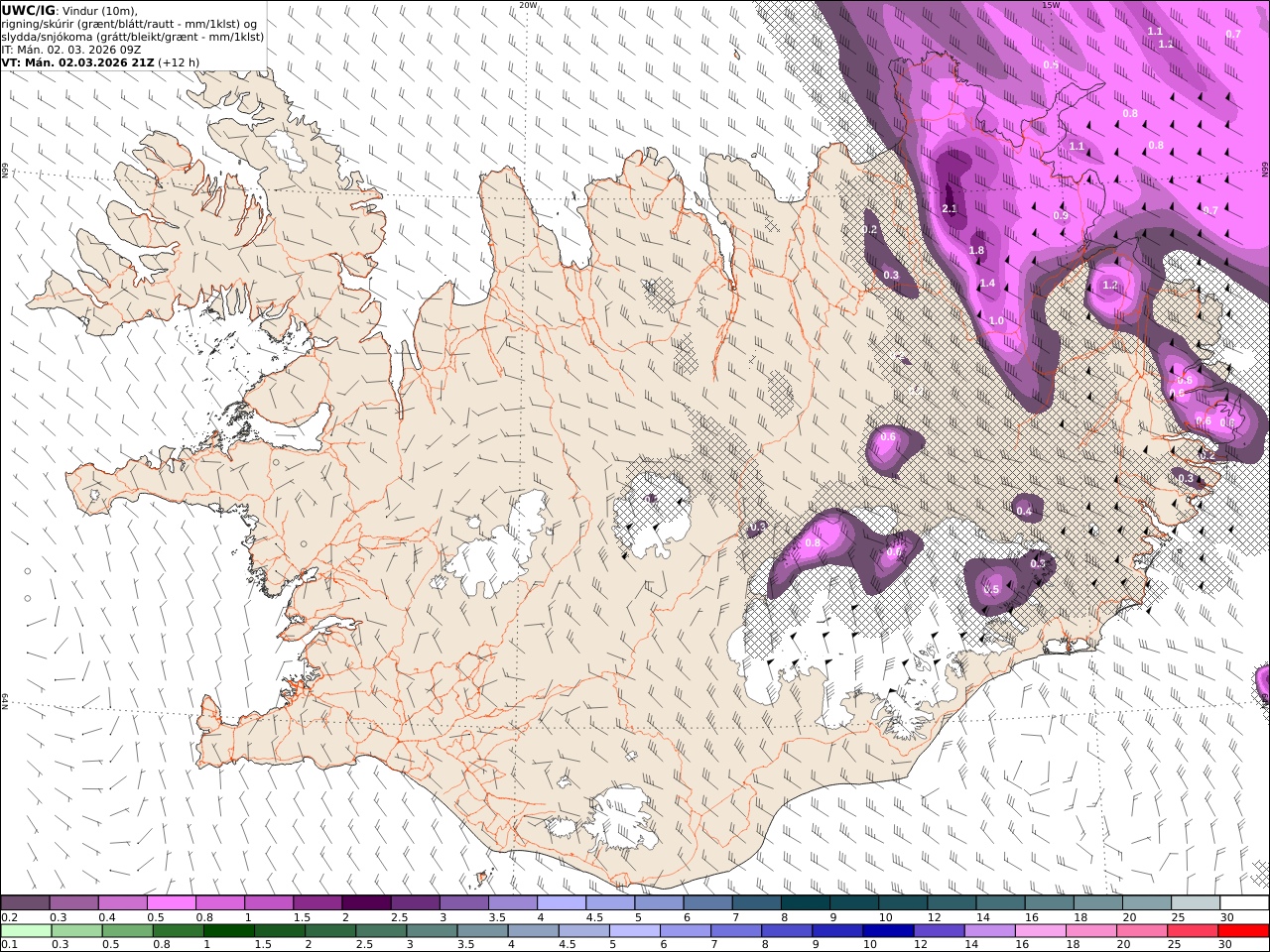Select the periwinkle swatch labeled 7 in lower legend
Screen dimensions: 1270x952
737,931
